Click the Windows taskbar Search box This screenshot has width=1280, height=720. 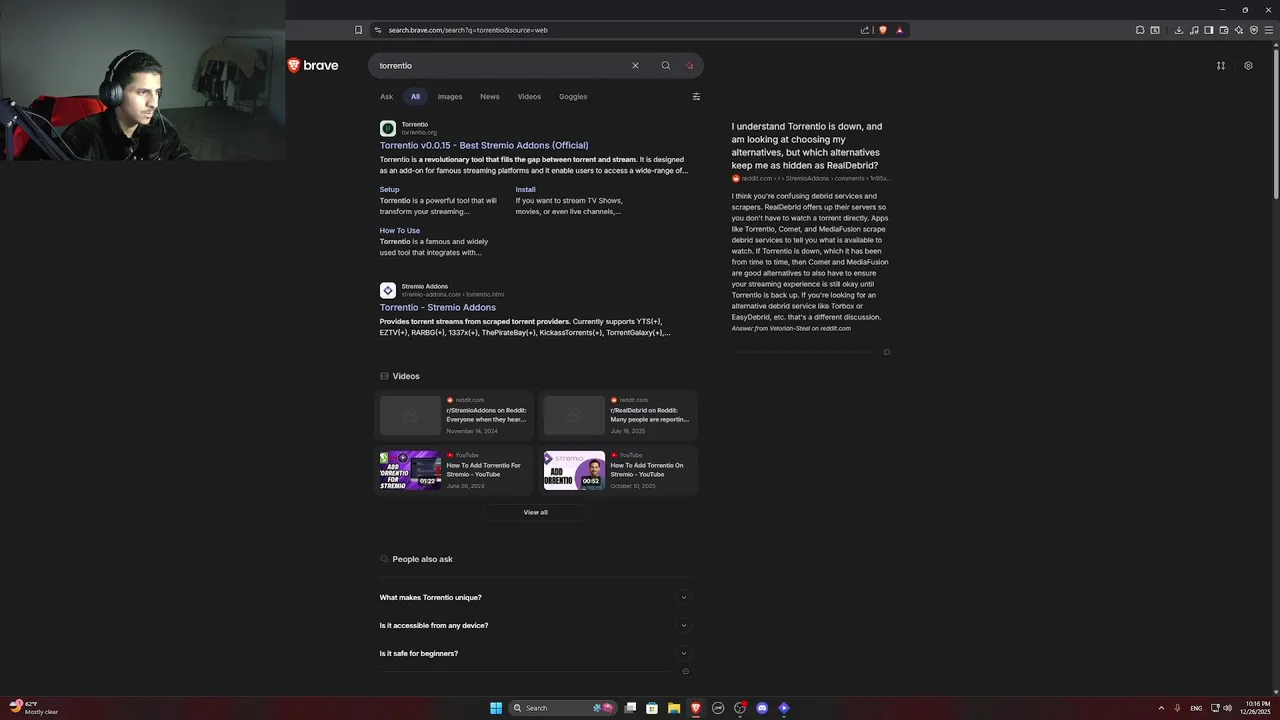point(562,708)
